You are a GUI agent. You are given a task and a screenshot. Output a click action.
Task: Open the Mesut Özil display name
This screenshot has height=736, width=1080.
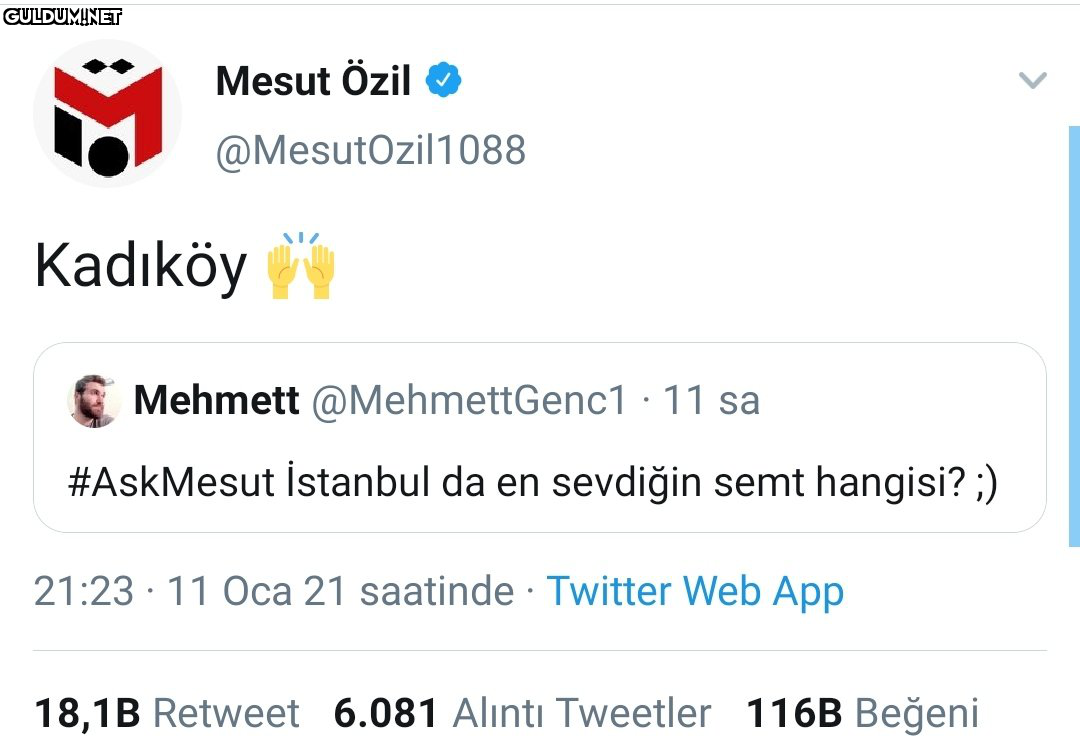point(313,81)
